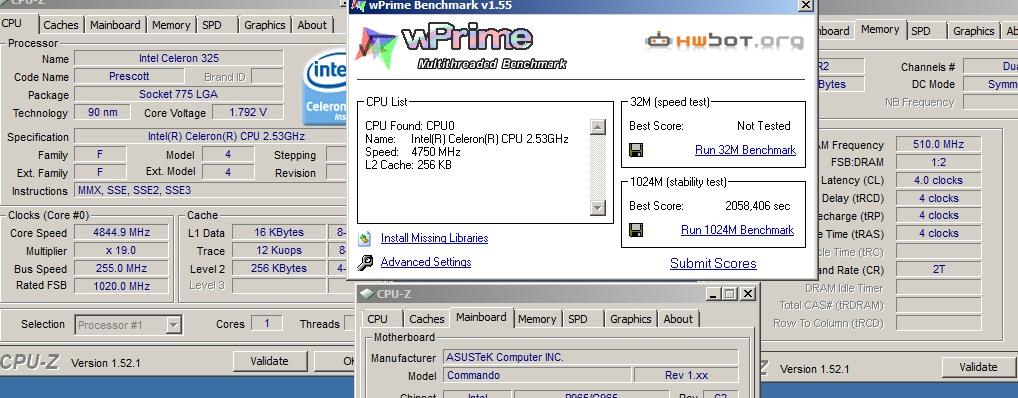
Task: Click the wPrime title bar icon
Action: coord(358,6)
